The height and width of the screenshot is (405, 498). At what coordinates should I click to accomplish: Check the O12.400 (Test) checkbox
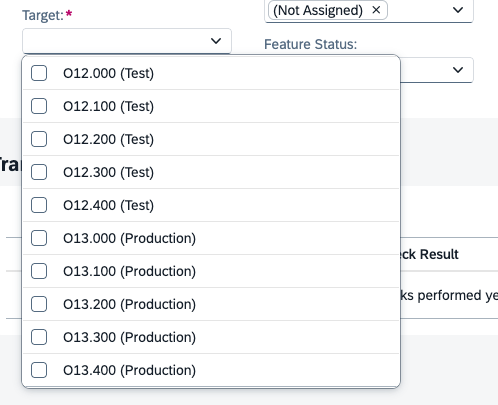click(39, 205)
